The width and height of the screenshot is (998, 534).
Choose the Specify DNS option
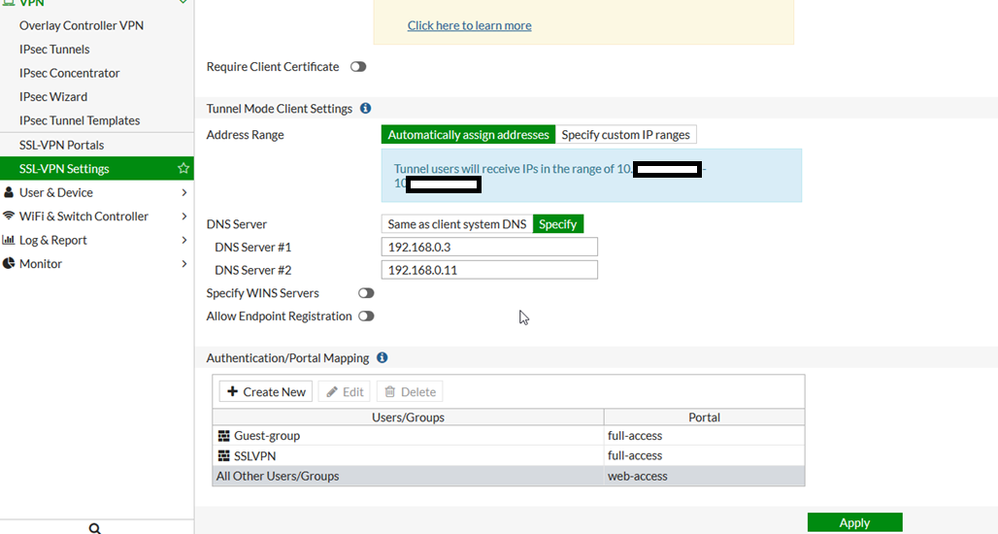[x=558, y=224]
